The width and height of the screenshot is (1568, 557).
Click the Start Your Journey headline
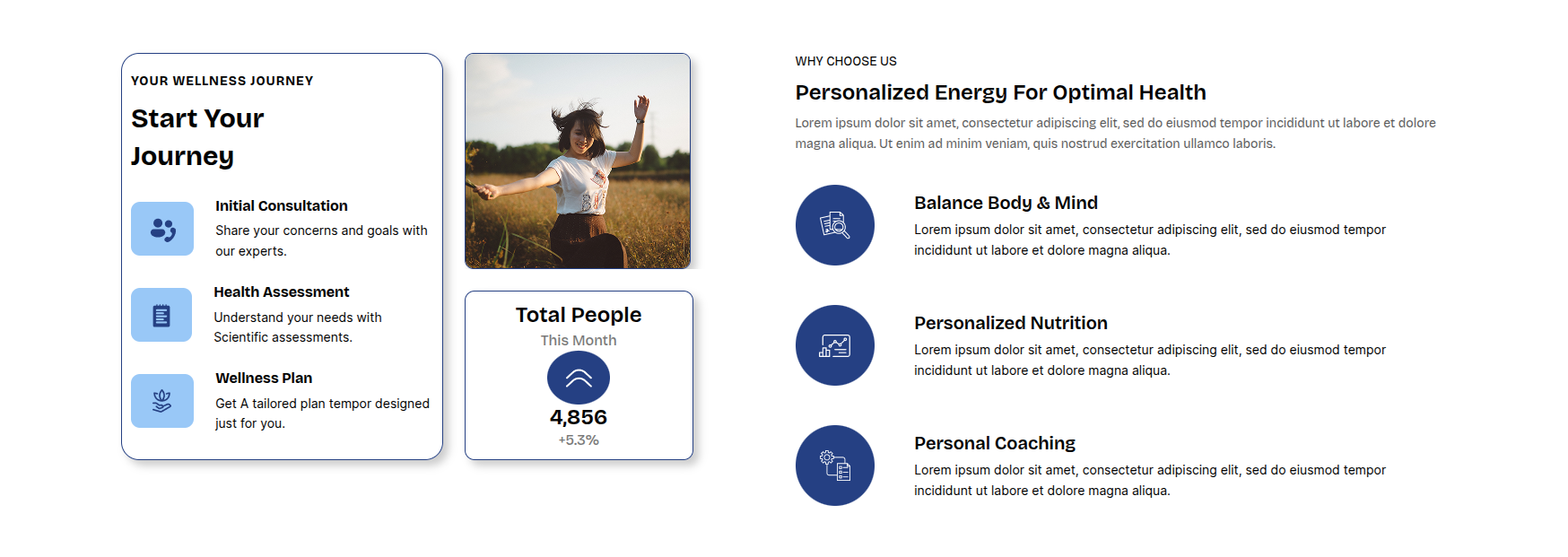[198, 137]
